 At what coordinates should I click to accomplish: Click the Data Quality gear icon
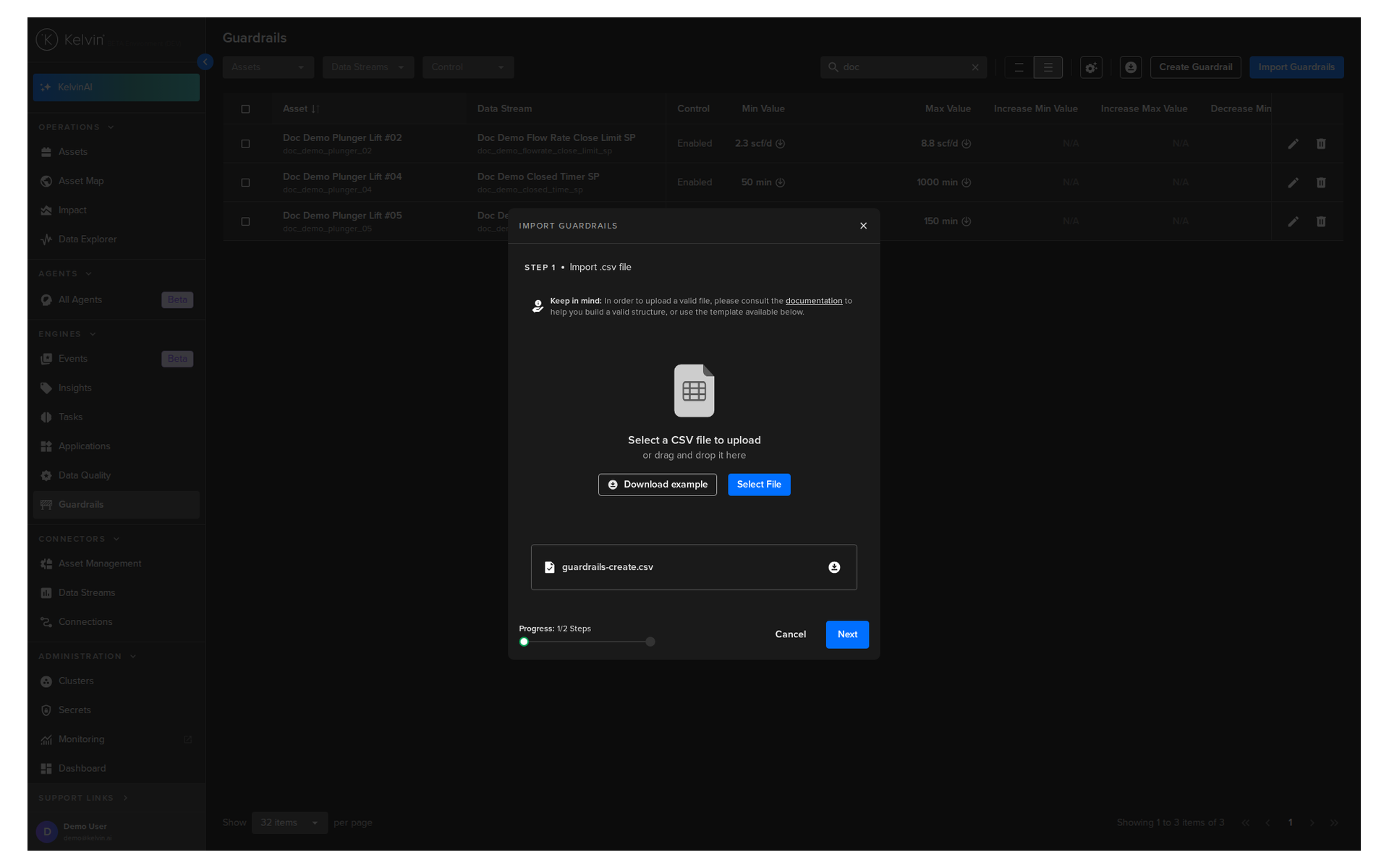[46, 475]
